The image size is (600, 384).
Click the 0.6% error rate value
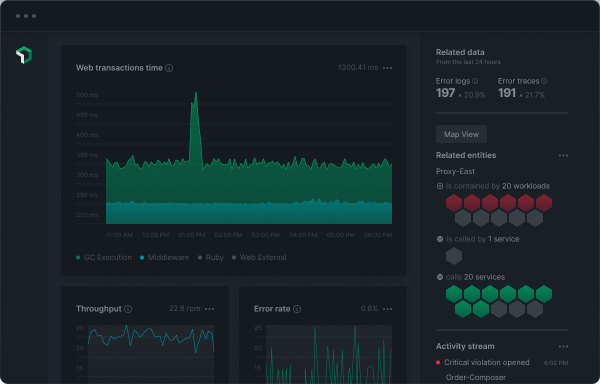click(x=369, y=308)
